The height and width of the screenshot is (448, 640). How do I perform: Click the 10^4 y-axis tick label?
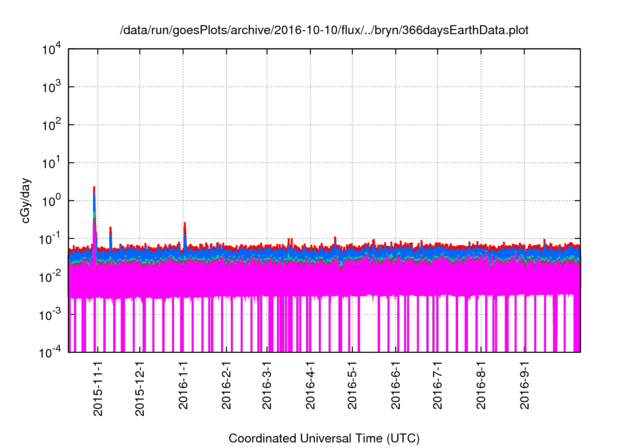click(53, 49)
